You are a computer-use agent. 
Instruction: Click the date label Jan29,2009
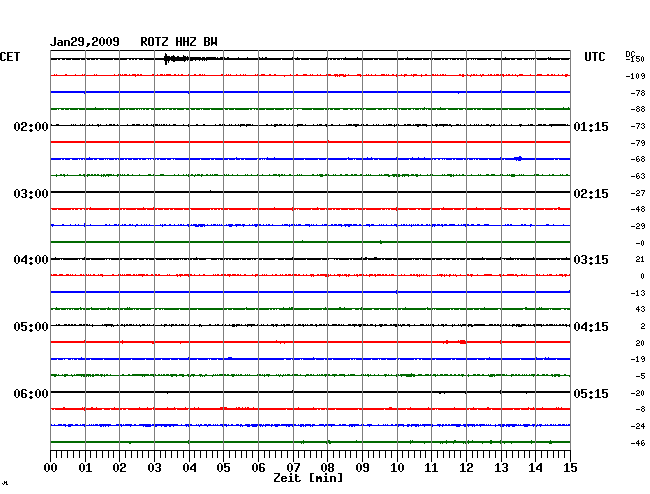(85, 42)
